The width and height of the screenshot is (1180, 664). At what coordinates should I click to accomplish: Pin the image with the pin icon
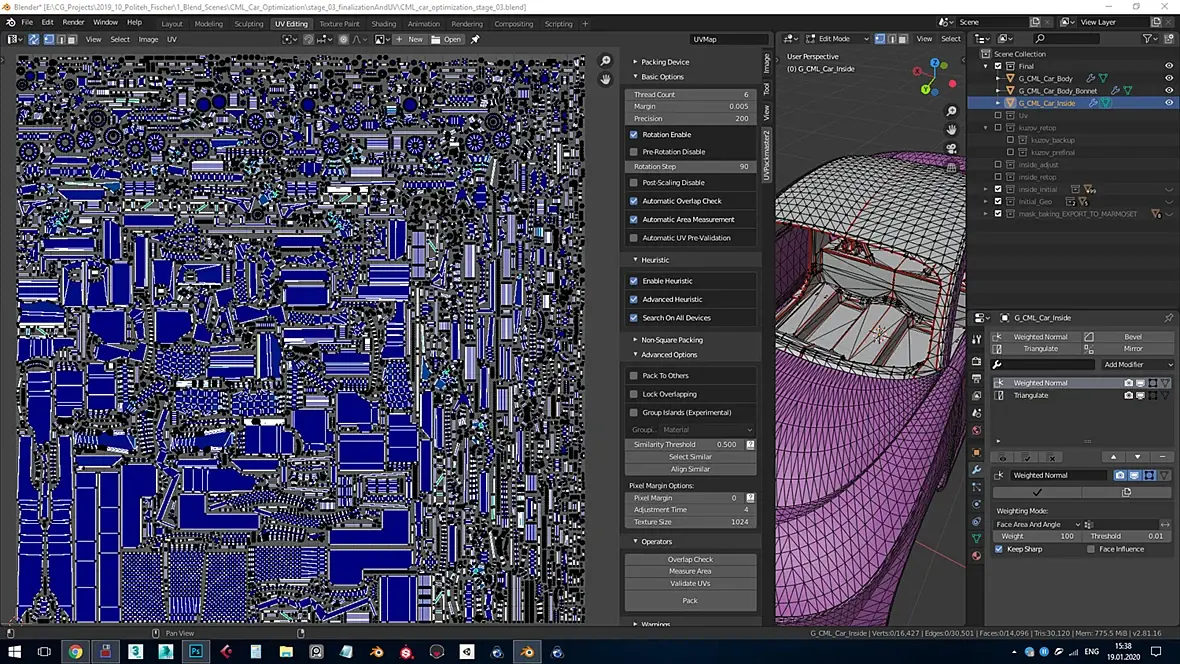point(475,39)
